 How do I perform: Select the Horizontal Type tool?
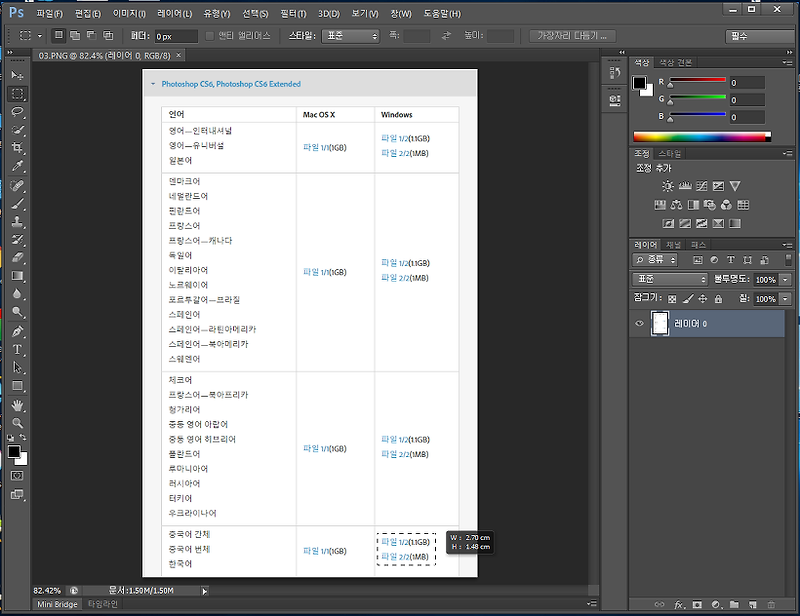(17, 350)
